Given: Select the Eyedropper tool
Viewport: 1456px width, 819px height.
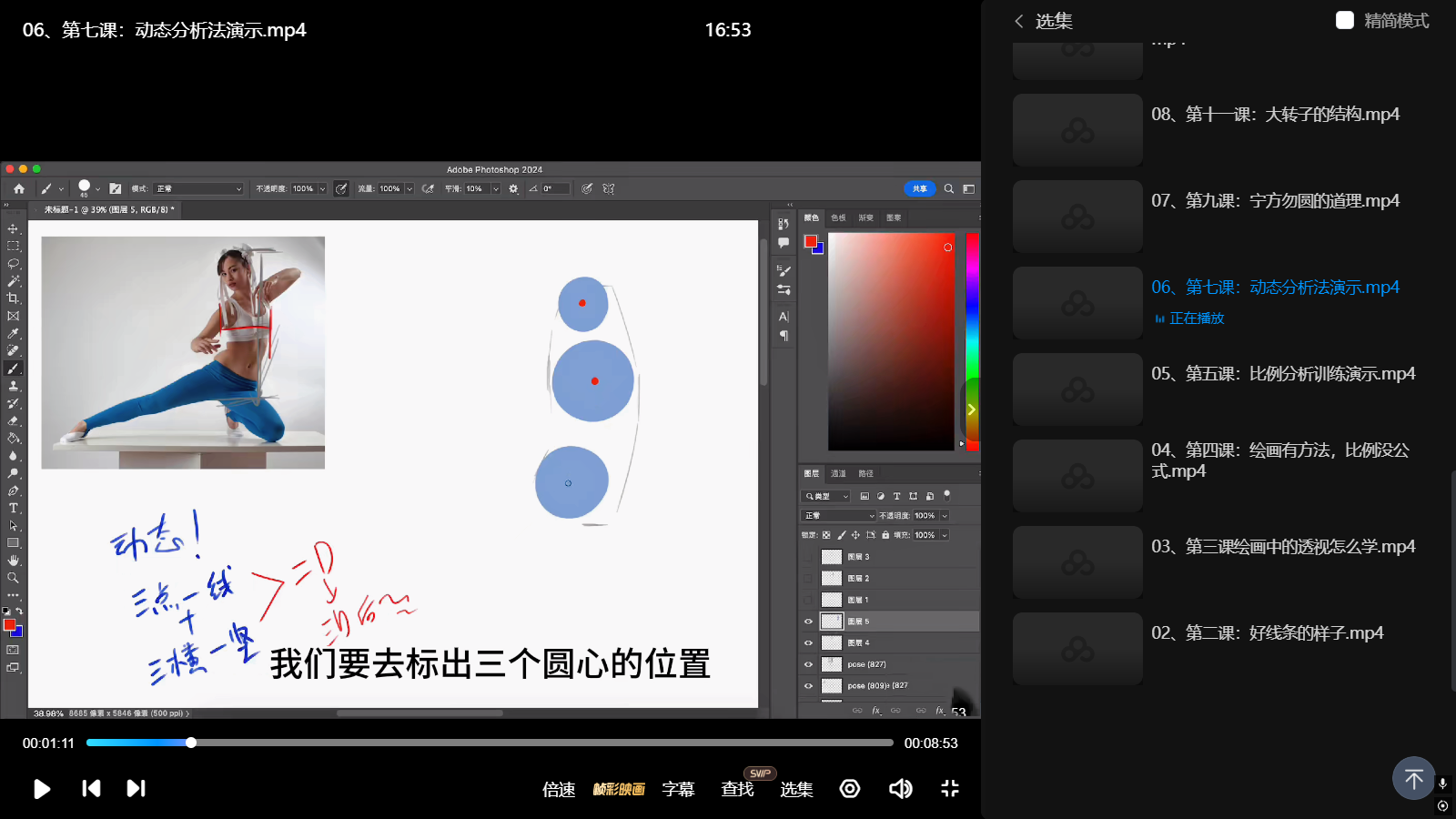Looking at the screenshot, I should pos(13,334).
